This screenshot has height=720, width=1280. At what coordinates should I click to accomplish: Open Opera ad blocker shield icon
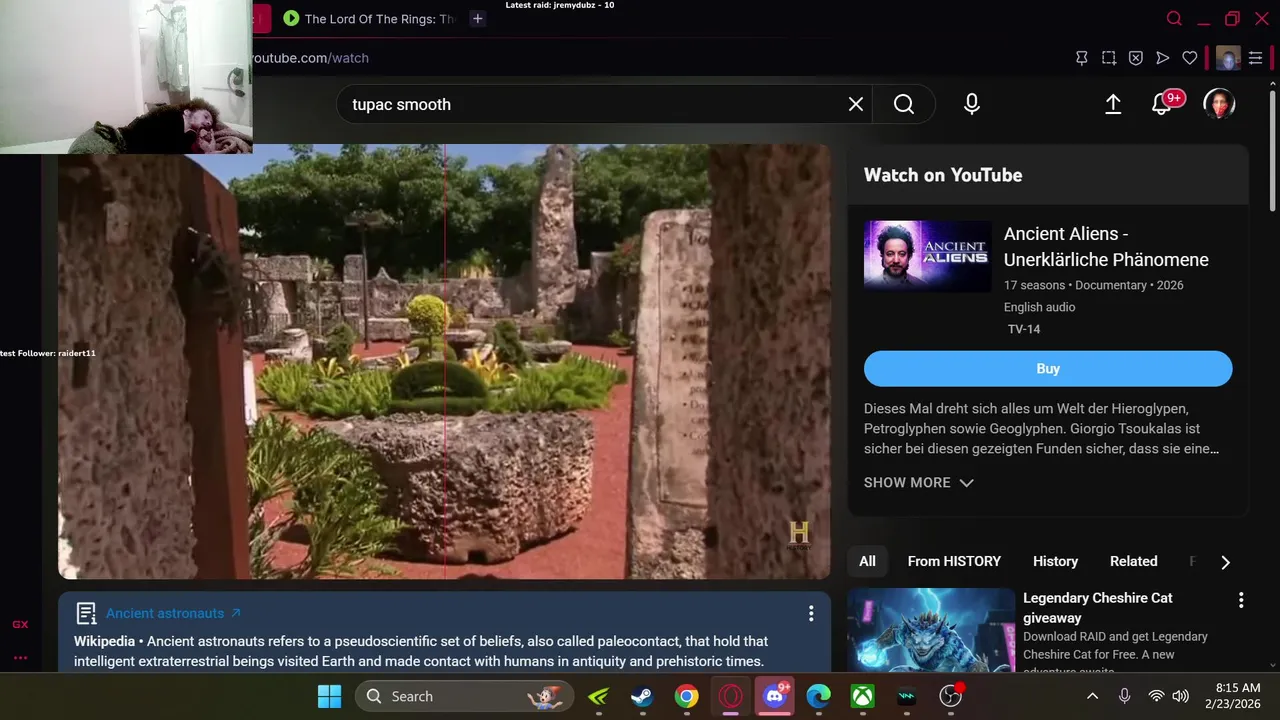(1136, 58)
